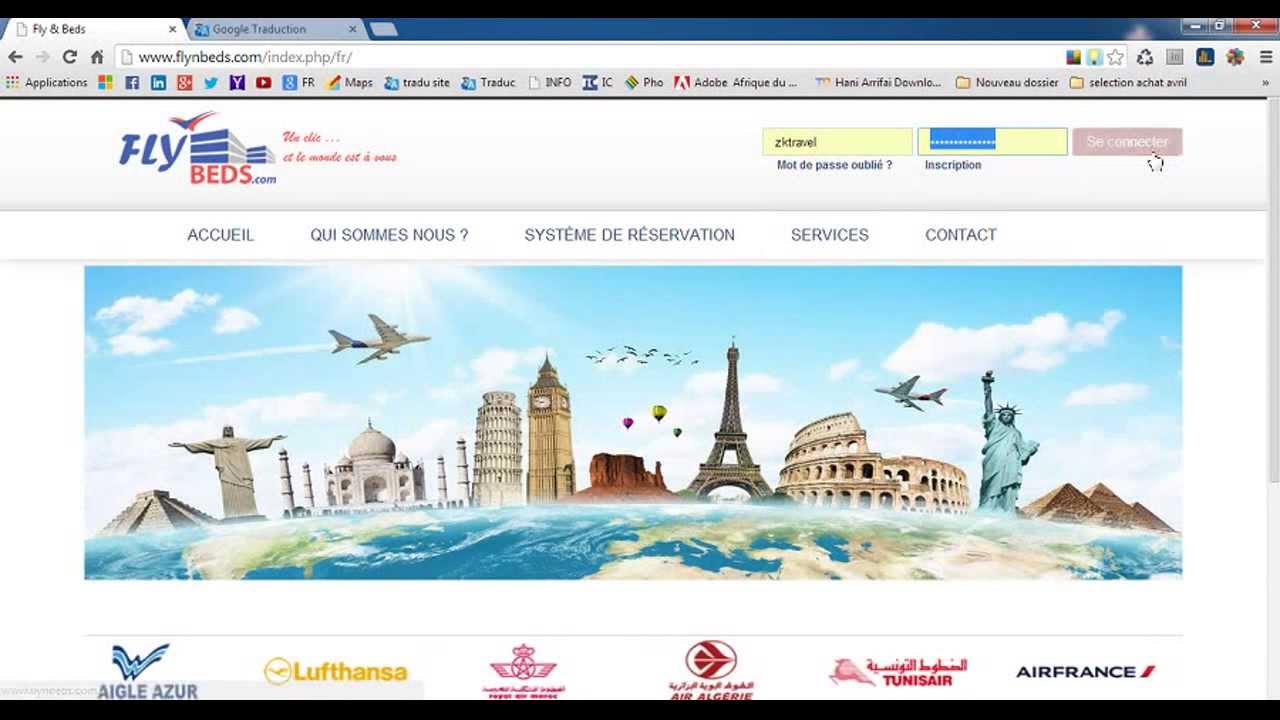This screenshot has height=720, width=1280.
Task: Open the Google FR bookmark
Action: tap(298, 83)
